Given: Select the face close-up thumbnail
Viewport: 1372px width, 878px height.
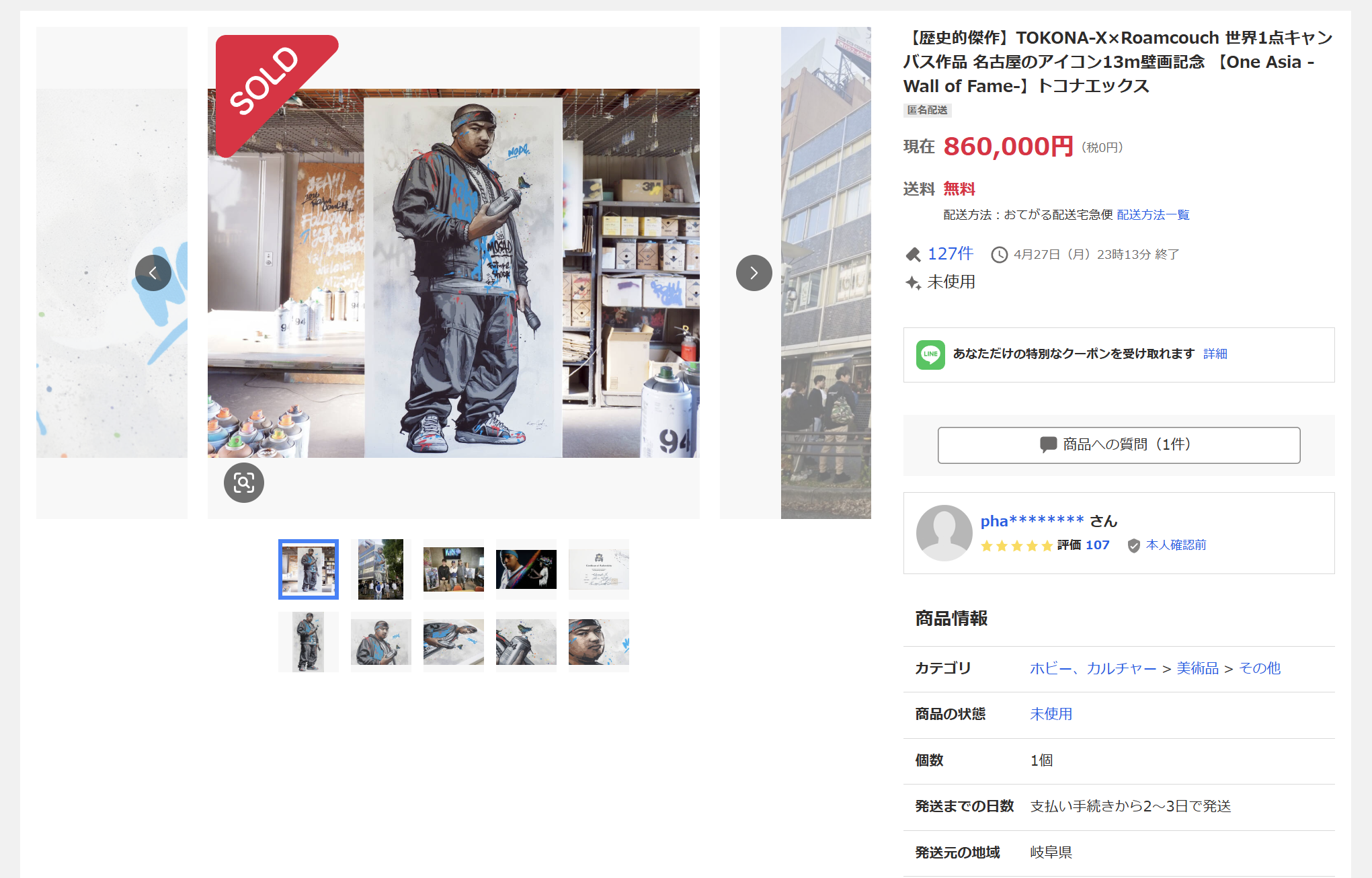Looking at the screenshot, I should pos(599,642).
